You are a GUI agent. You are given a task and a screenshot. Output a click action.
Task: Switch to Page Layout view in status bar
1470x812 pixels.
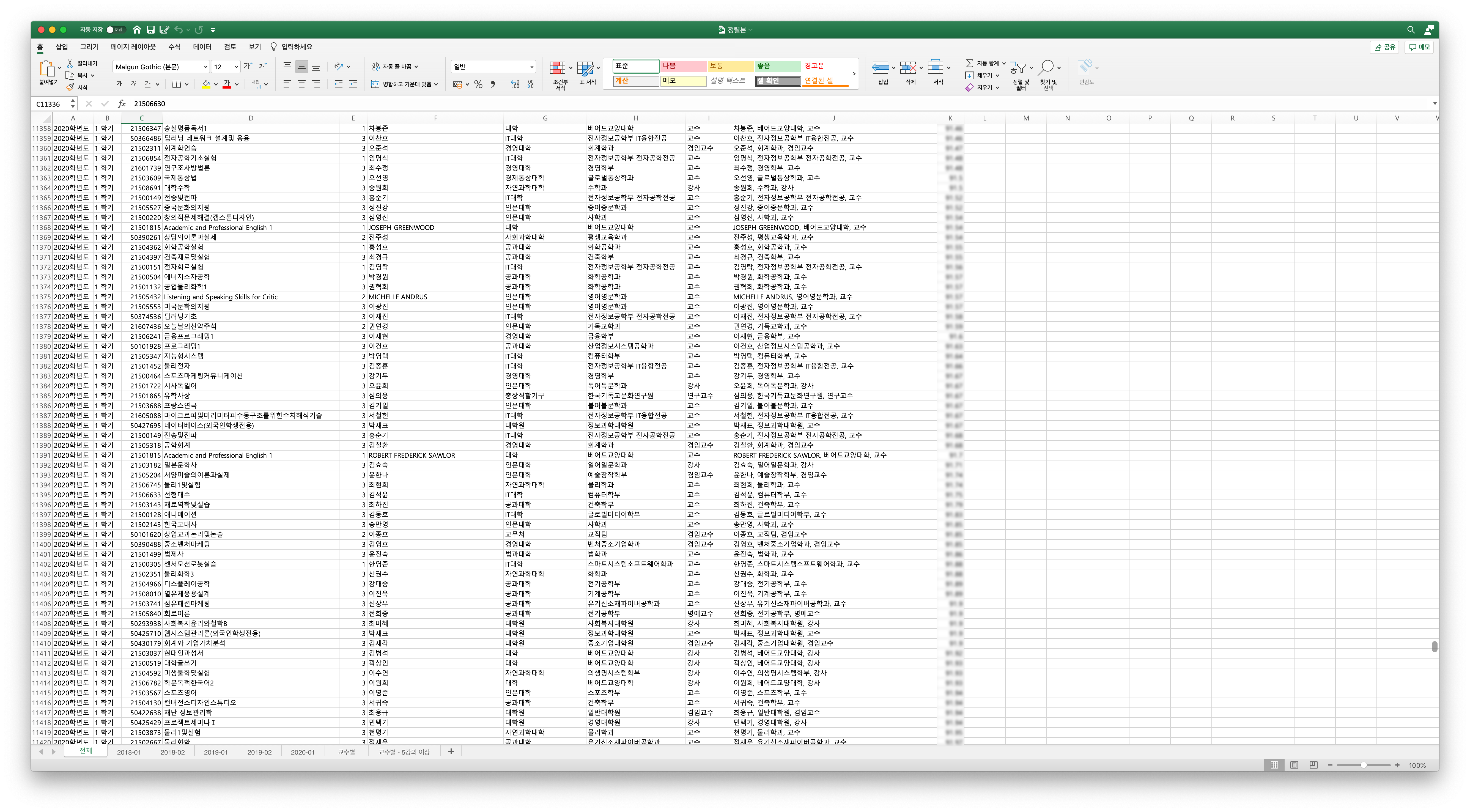[x=1294, y=765]
